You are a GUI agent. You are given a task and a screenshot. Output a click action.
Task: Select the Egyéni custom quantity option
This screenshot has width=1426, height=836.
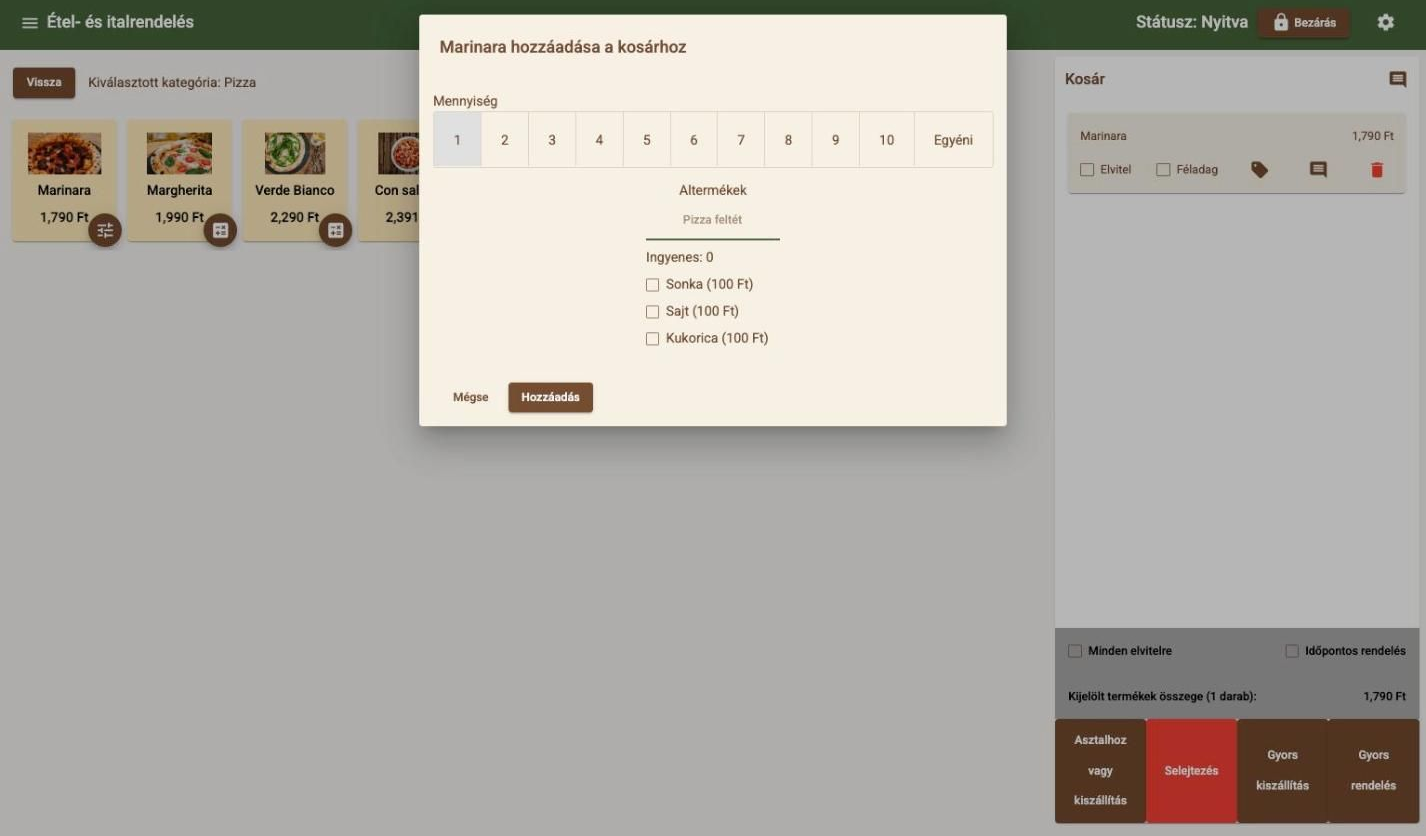pos(953,139)
